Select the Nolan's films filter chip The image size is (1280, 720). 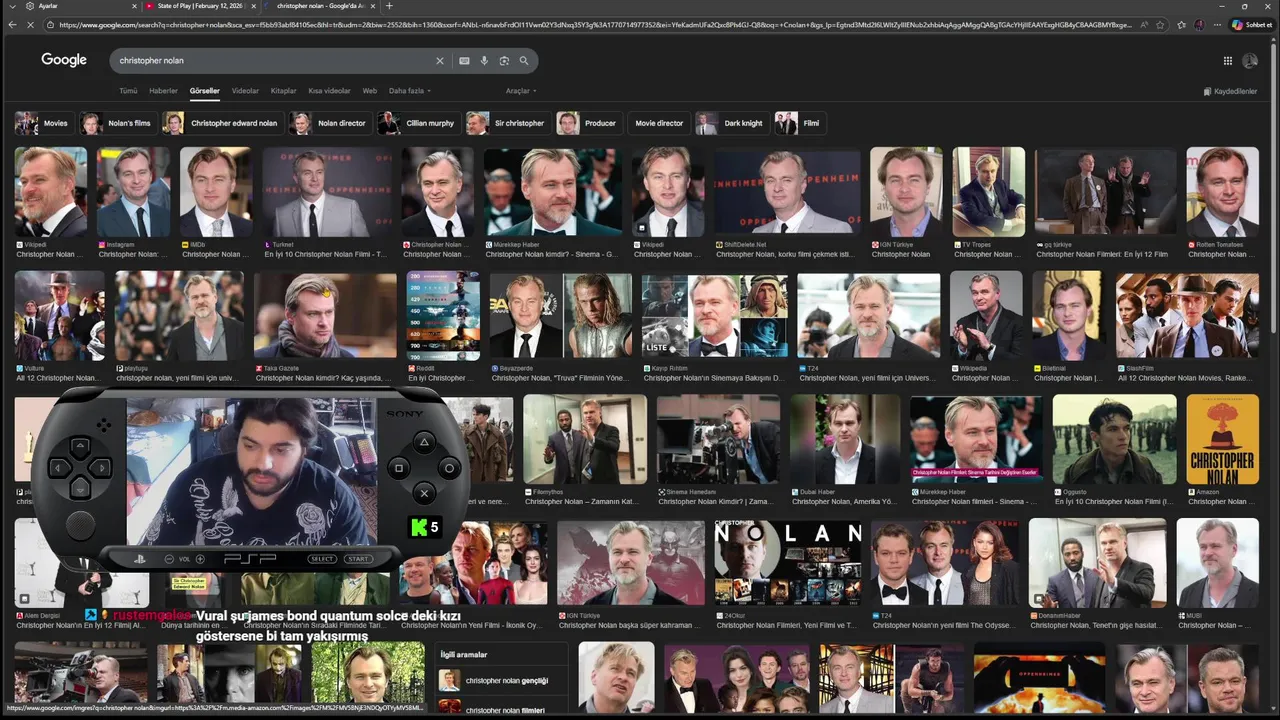(x=117, y=123)
